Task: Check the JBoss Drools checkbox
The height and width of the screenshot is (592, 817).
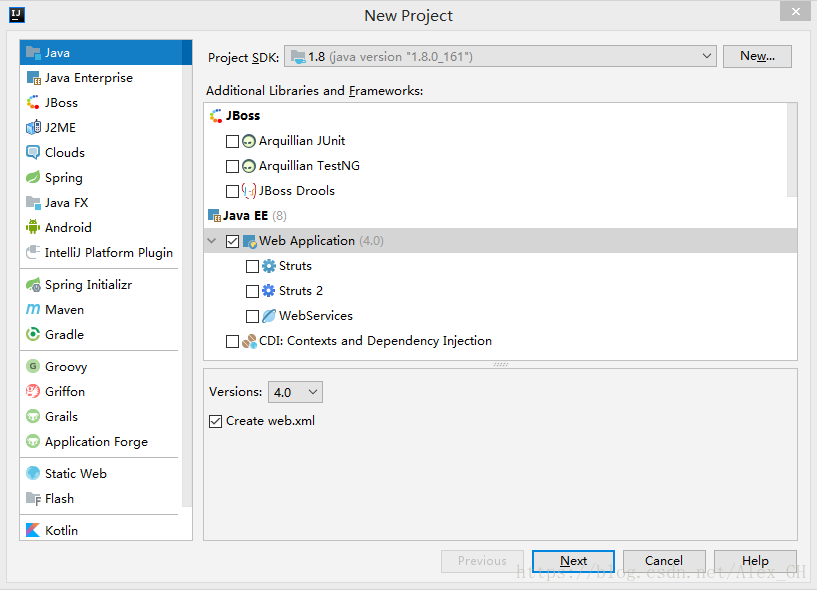Action: [x=232, y=191]
